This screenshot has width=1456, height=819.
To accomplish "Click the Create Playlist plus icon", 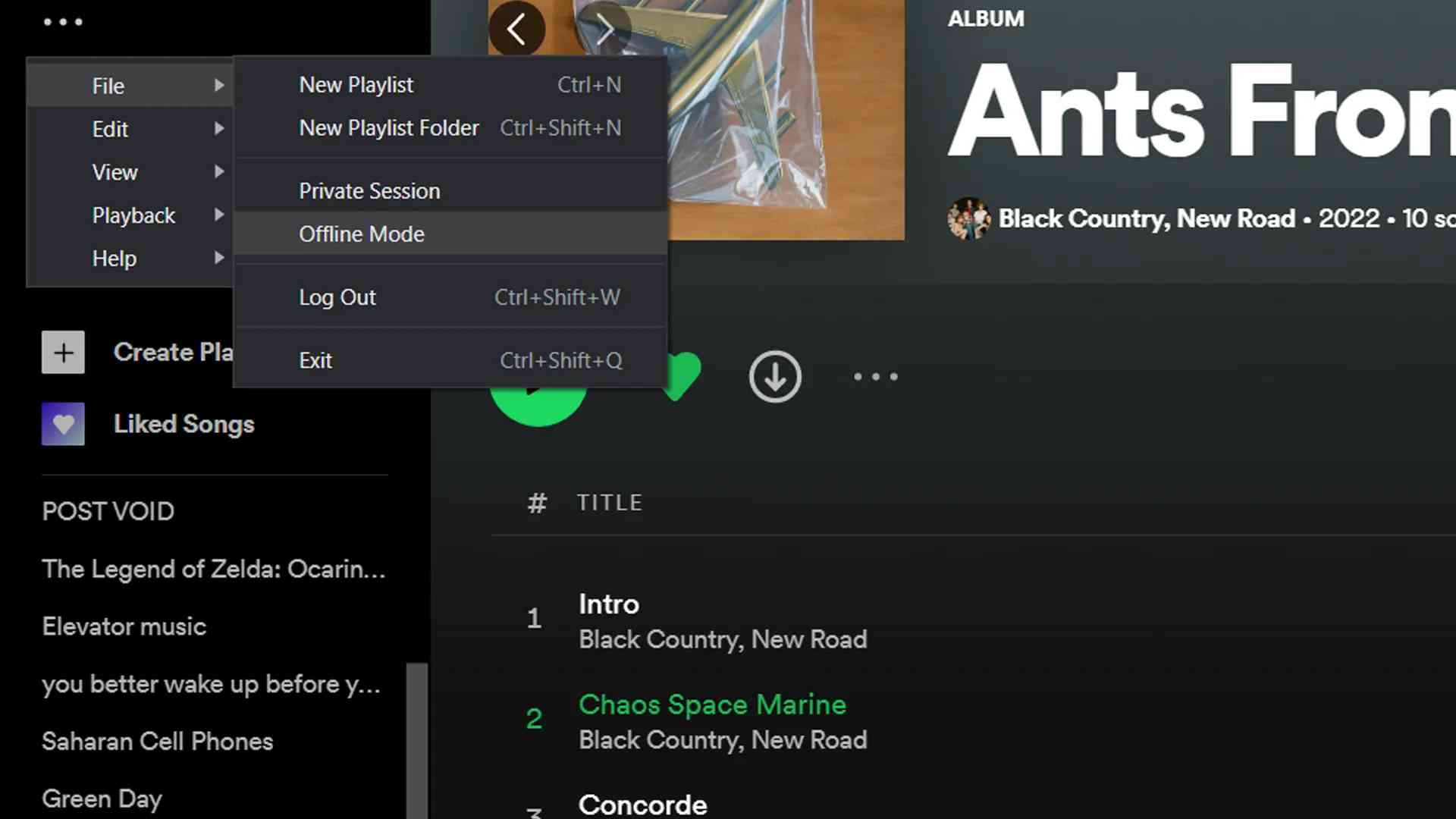I will [62, 352].
